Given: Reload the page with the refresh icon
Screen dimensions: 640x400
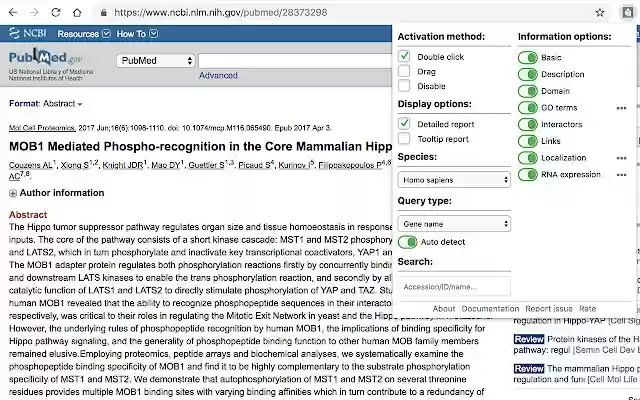Looking at the screenshot, I should coord(56,13).
